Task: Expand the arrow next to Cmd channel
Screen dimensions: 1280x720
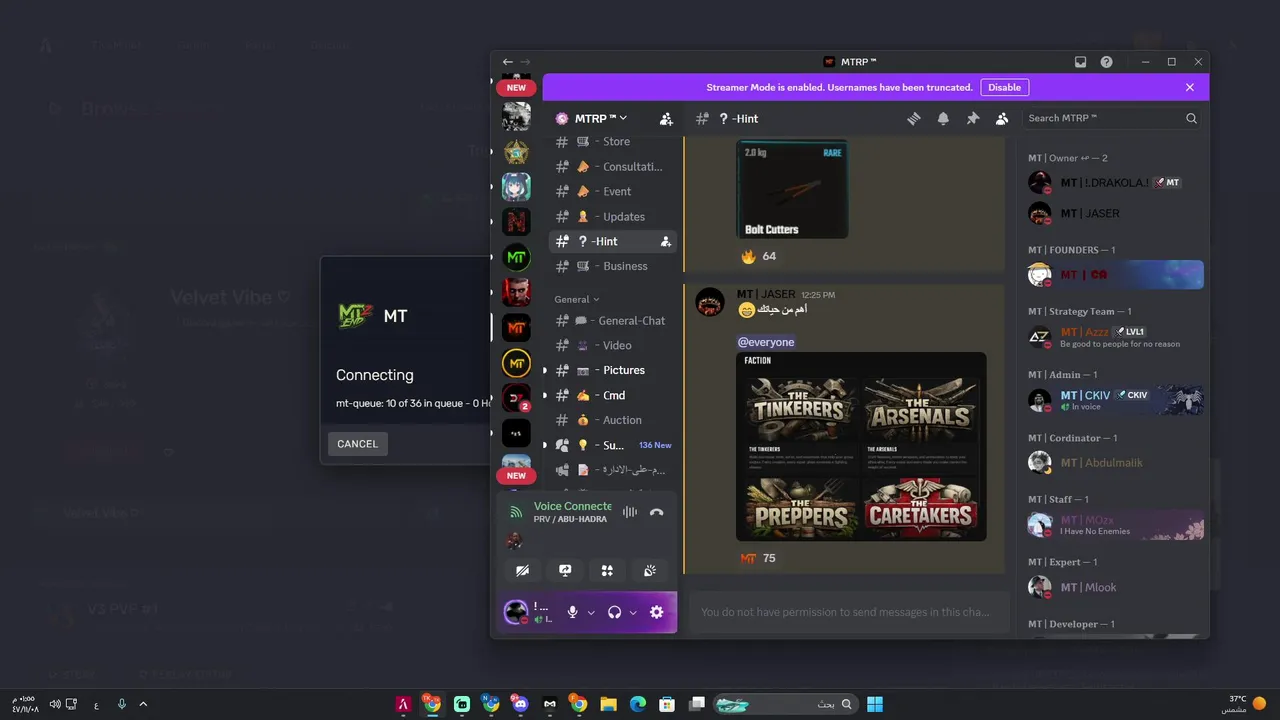Action: coord(545,395)
